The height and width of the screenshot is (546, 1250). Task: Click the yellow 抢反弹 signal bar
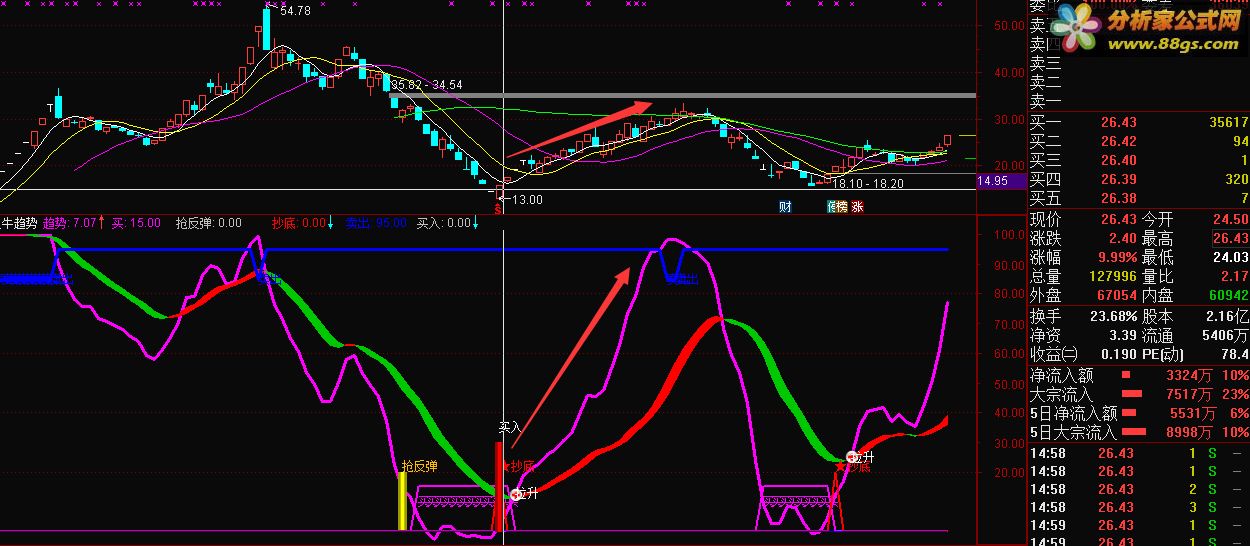point(403,500)
